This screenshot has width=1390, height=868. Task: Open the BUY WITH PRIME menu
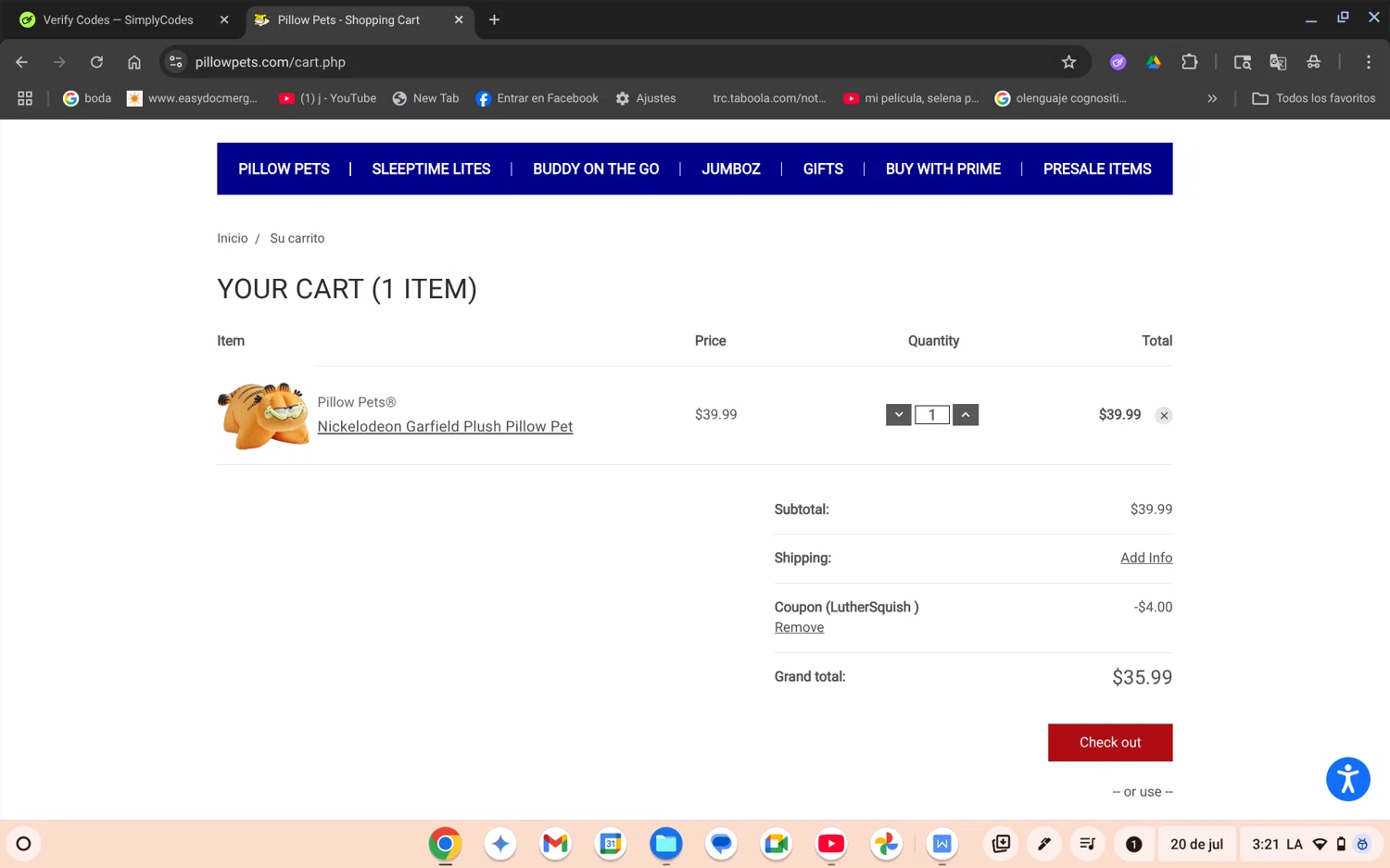943,170
